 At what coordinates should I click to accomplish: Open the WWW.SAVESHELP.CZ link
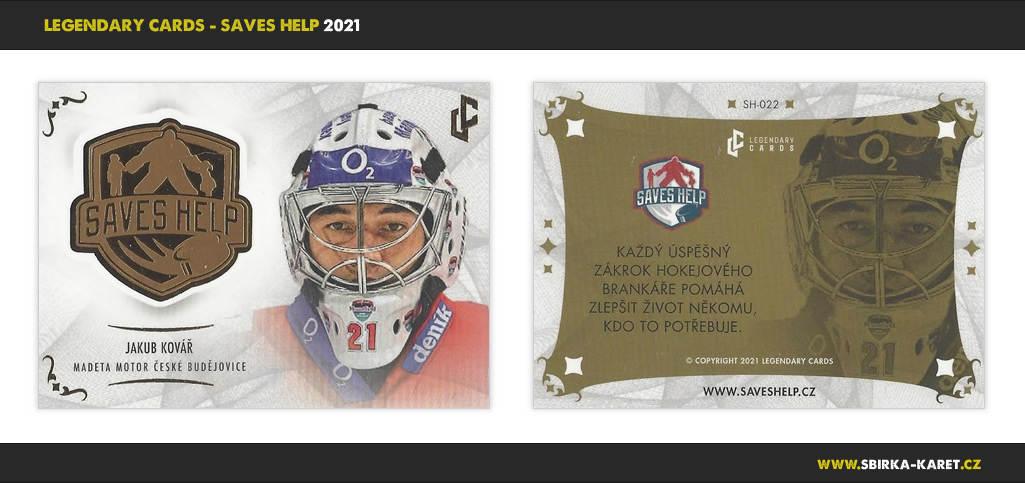(759, 391)
